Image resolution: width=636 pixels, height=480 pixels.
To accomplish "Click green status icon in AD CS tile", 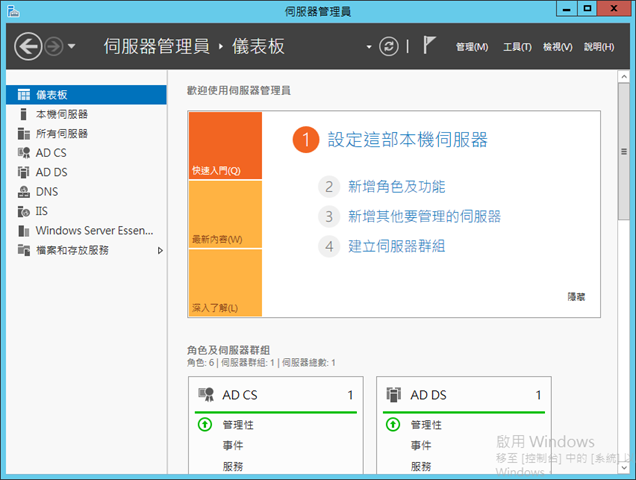I will (x=205, y=425).
